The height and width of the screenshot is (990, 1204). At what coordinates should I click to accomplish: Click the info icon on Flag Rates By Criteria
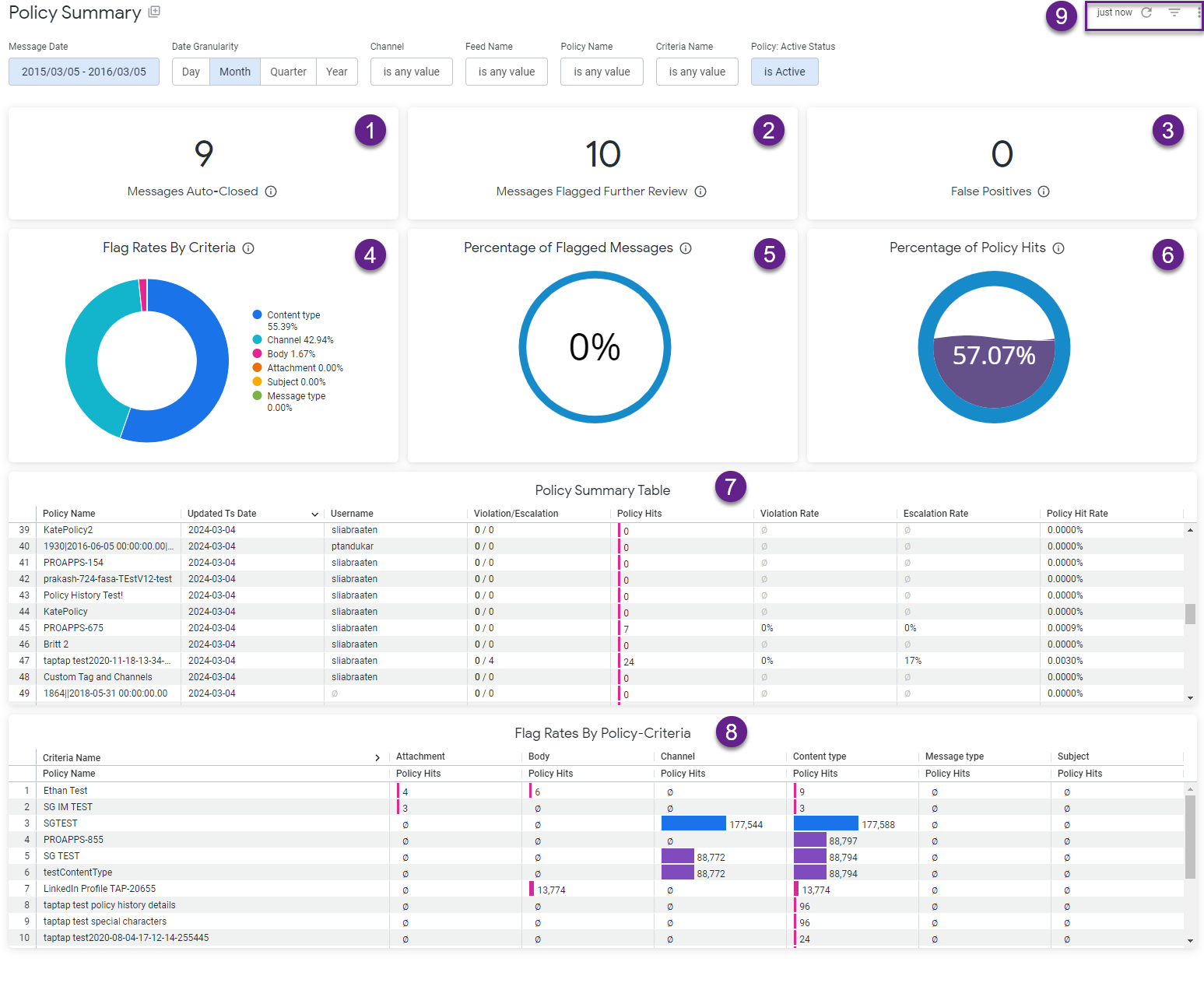click(x=248, y=247)
